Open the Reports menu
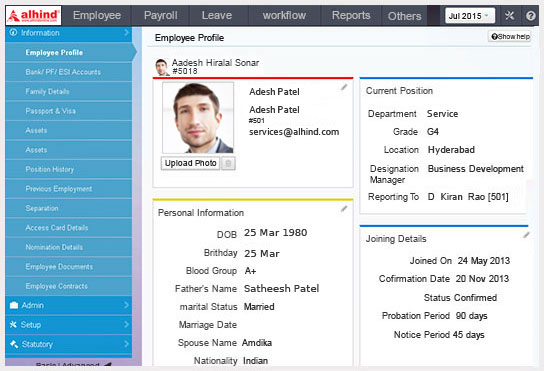Viewport: 544px width, 371px height. pos(351,16)
